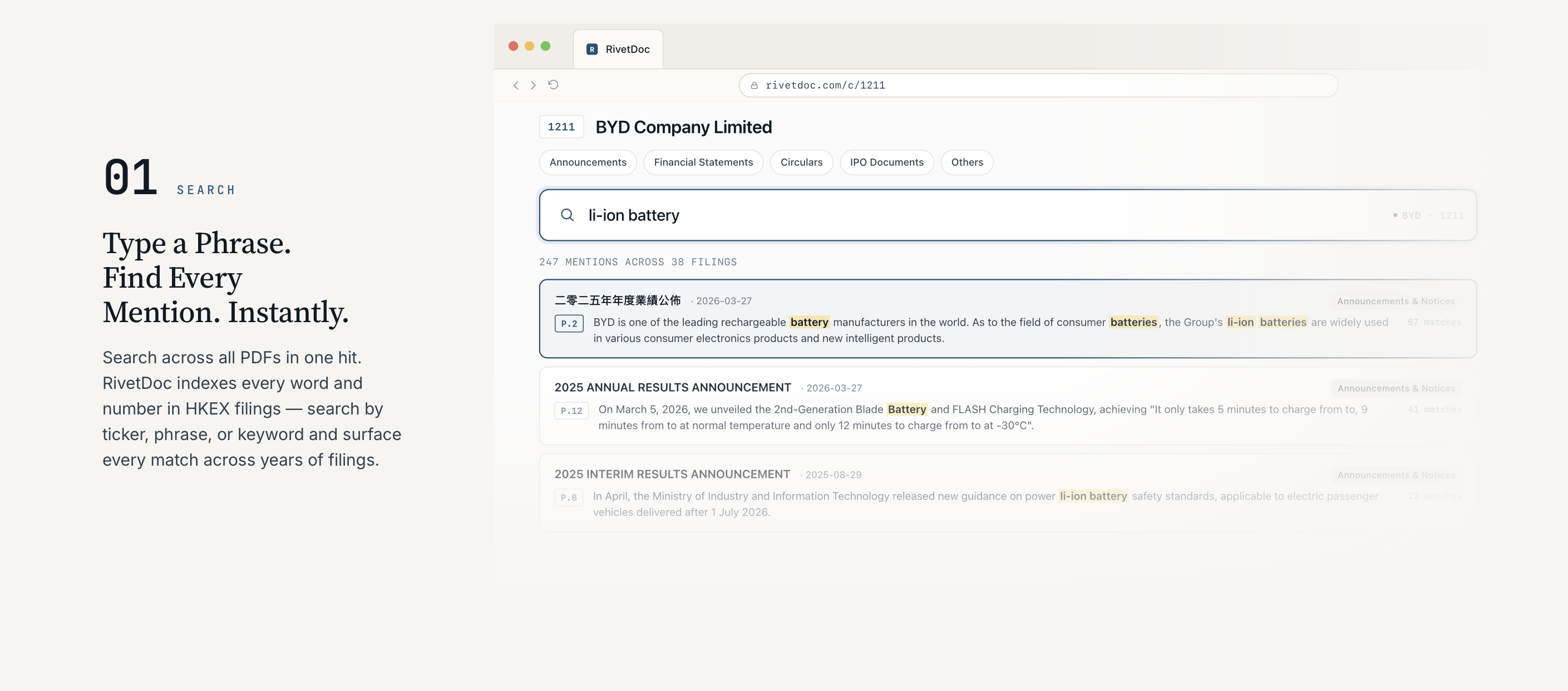Click the 2025-08-29 filing date

[x=833, y=475]
